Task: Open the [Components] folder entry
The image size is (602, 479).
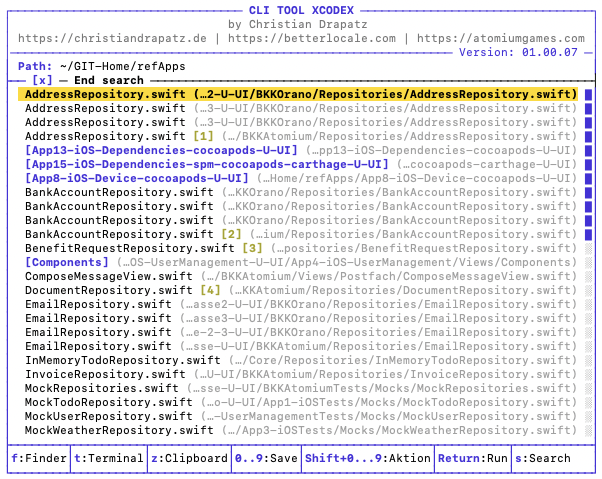Action: point(301,262)
